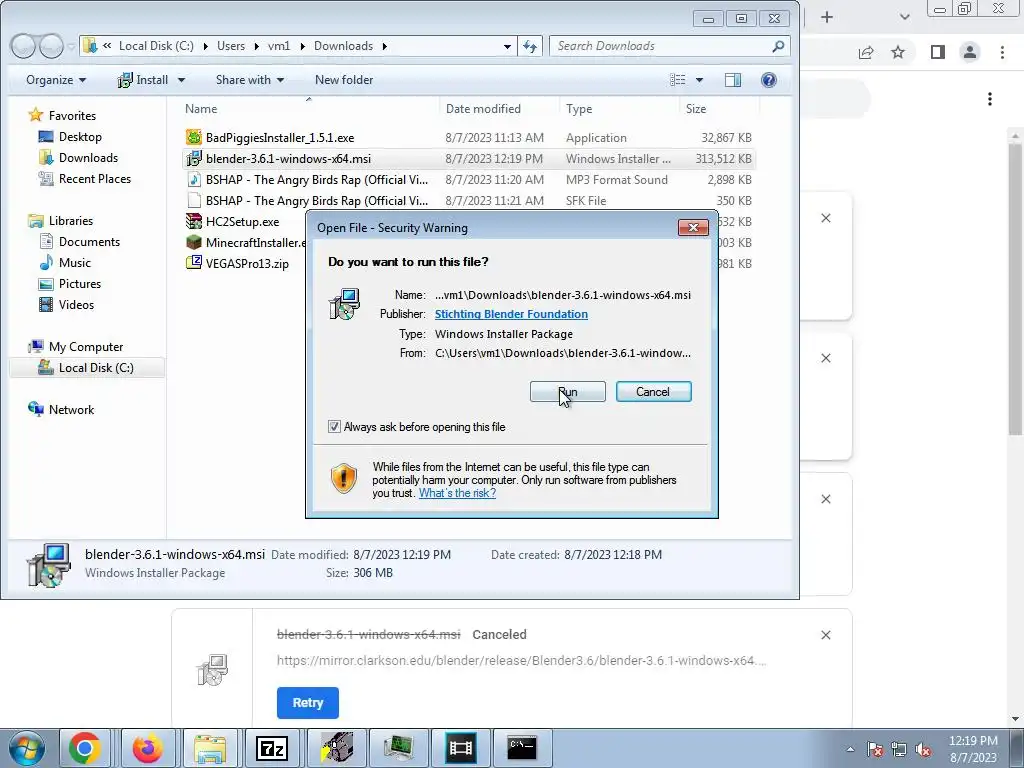Viewport: 1024px width, 768px height.
Task: Open the command prompt taskbar icon
Action: pos(522,748)
